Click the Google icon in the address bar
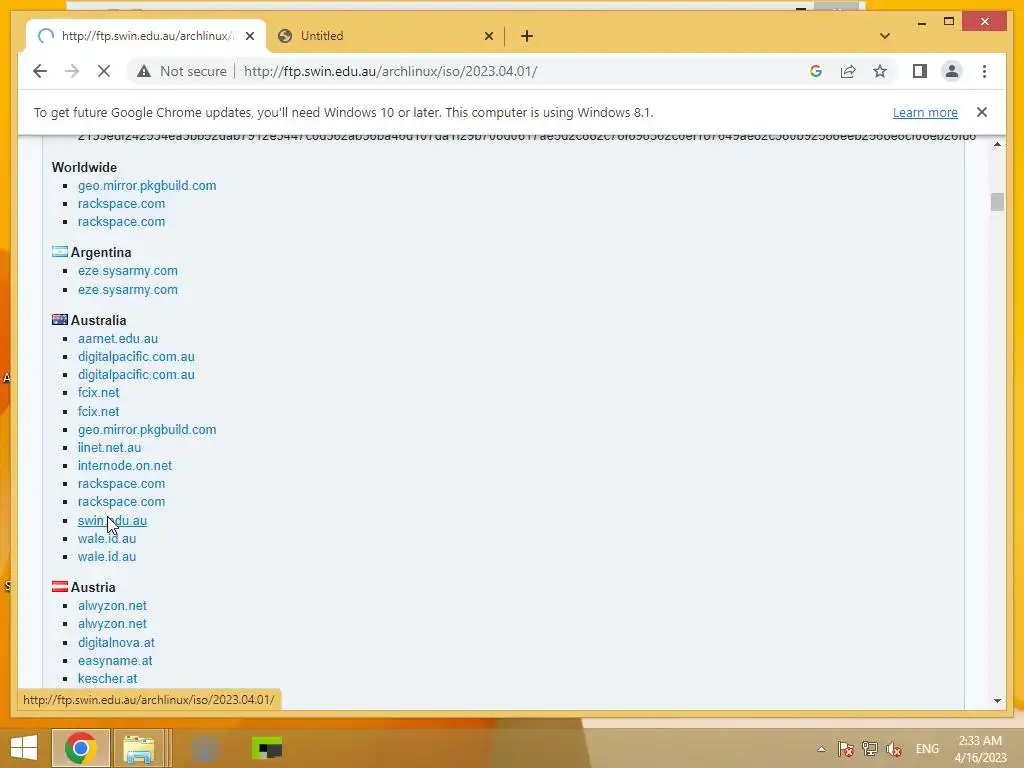The width and height of the screenshot is (1024, 768). click(816, 71)
